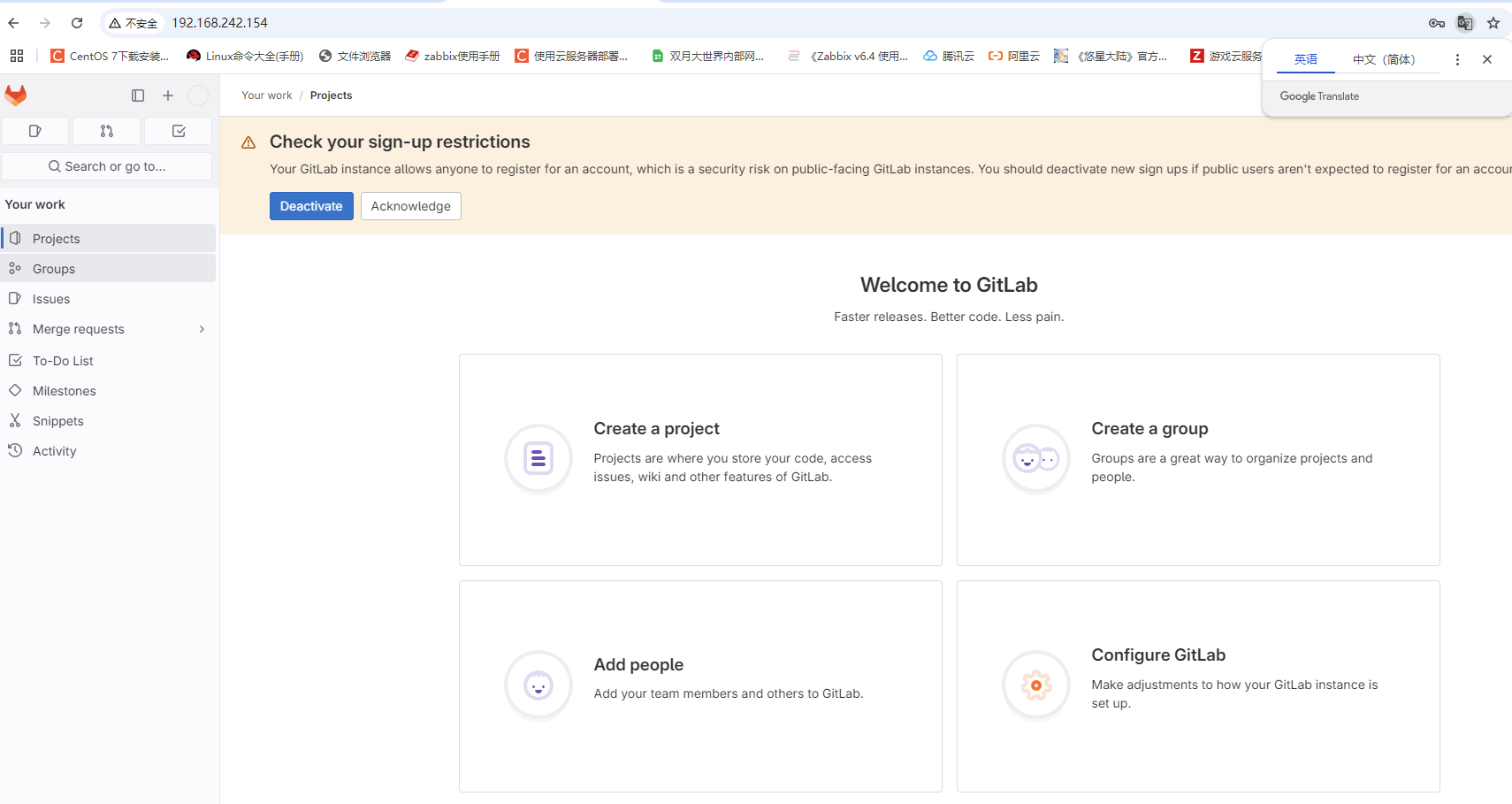This screenshot has height=804, width=1512.
Task: Open the Add people card
Action: coord(700,686)
